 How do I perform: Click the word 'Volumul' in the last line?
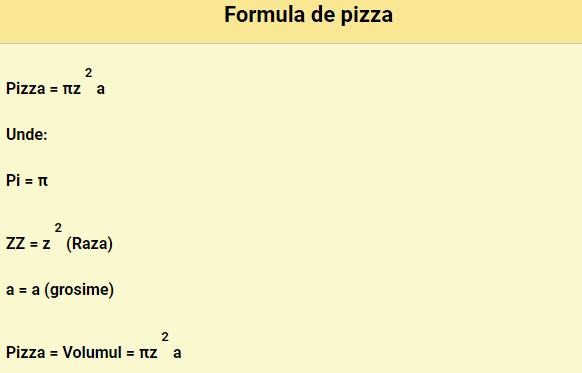point(92,352)
